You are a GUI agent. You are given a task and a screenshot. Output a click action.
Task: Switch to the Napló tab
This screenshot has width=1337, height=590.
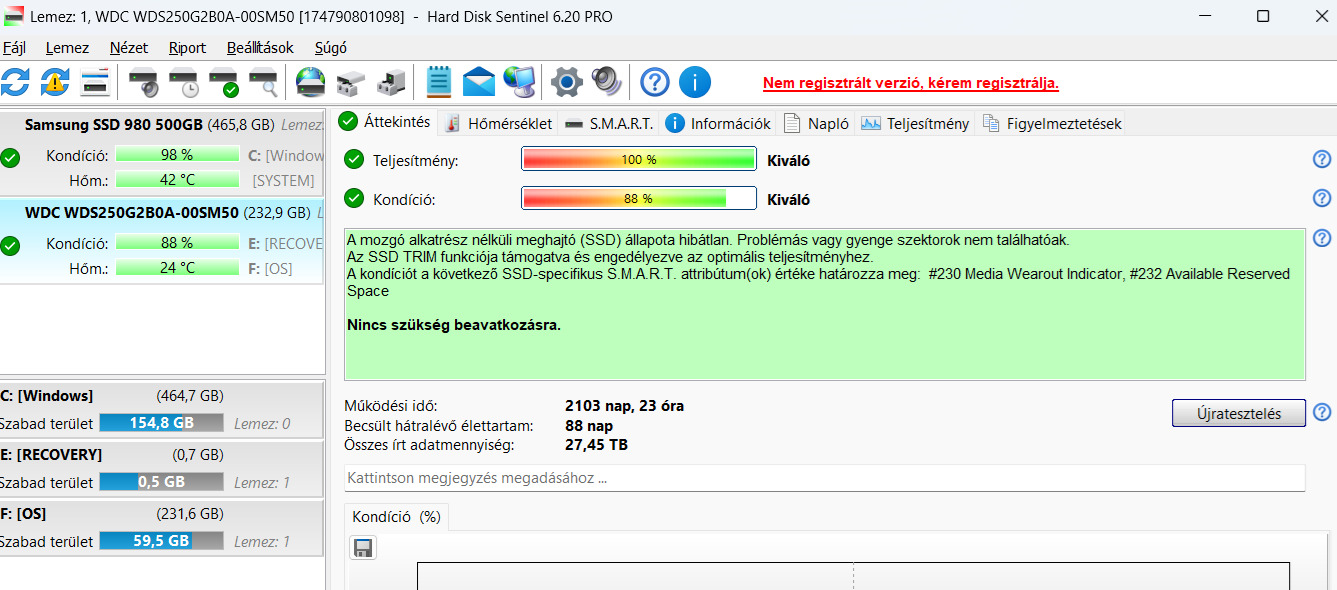[x=816, y=124]
